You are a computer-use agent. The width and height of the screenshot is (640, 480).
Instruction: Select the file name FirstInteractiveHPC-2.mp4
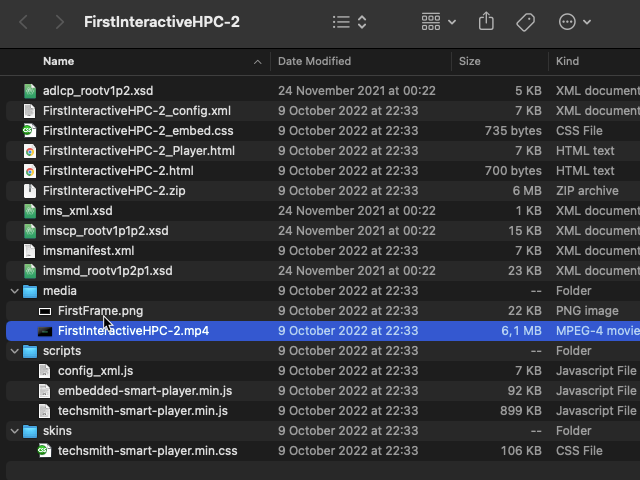tap(133, 331)
